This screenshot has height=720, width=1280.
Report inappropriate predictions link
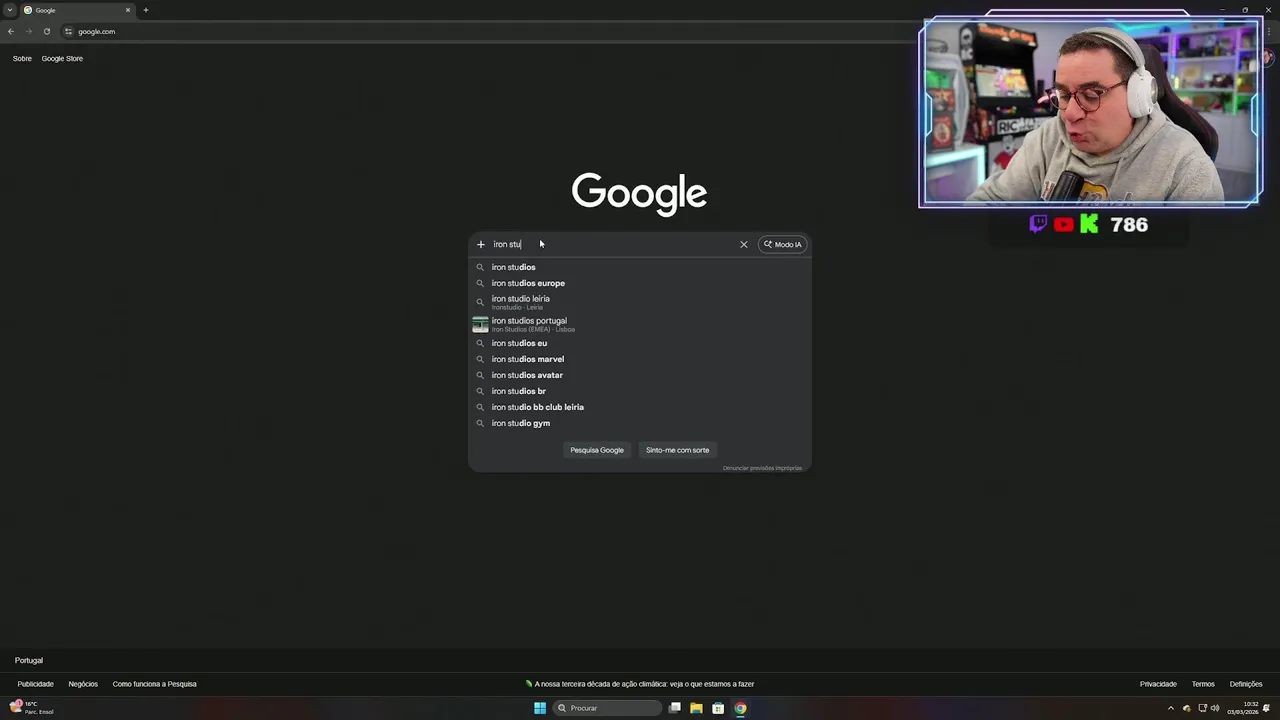pos(762,468)
